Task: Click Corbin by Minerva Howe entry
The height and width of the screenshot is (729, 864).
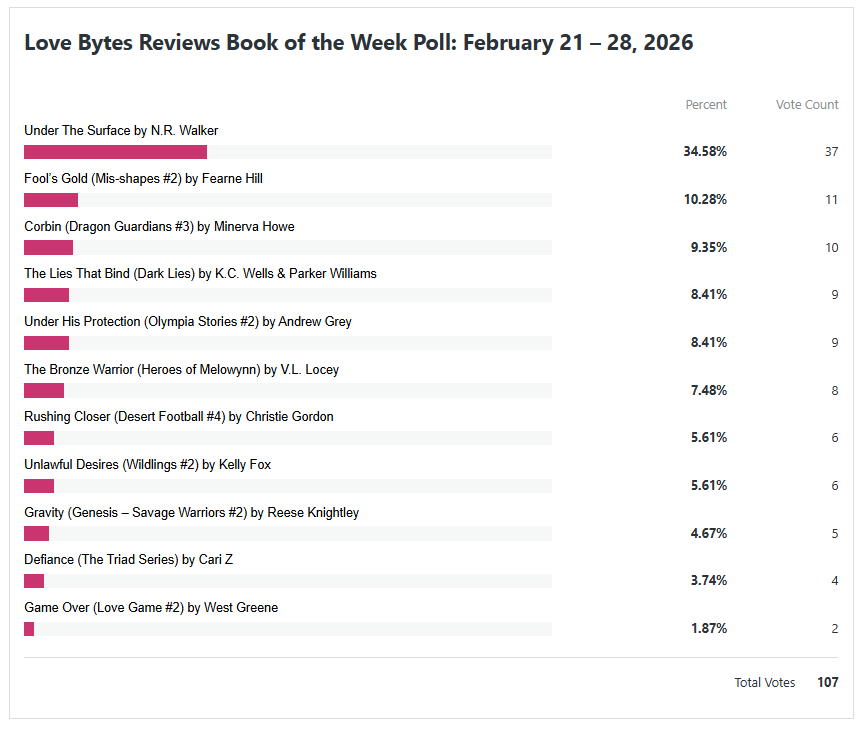Action: [x=159, y=227]
